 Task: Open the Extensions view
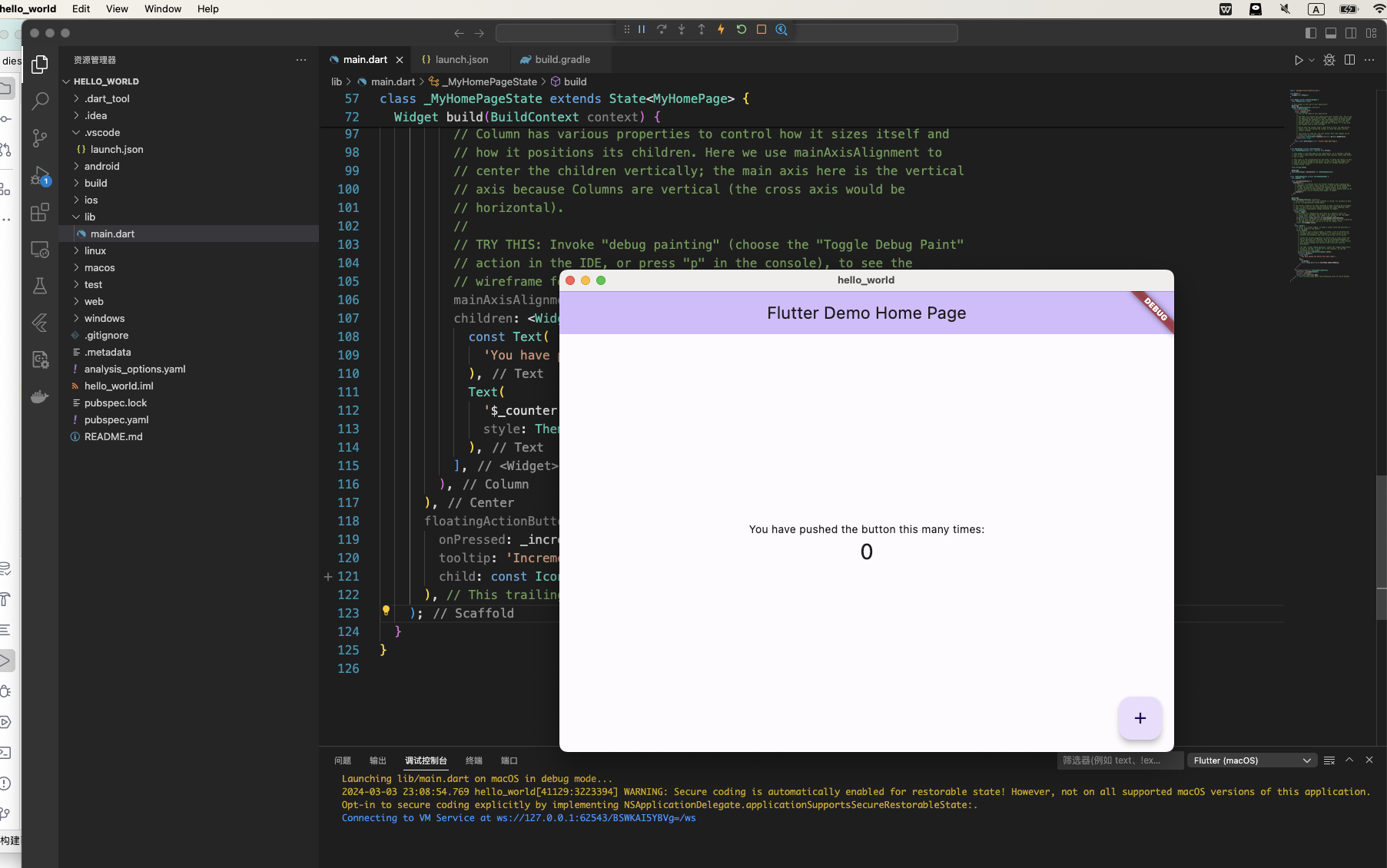[x=40, y=213]
